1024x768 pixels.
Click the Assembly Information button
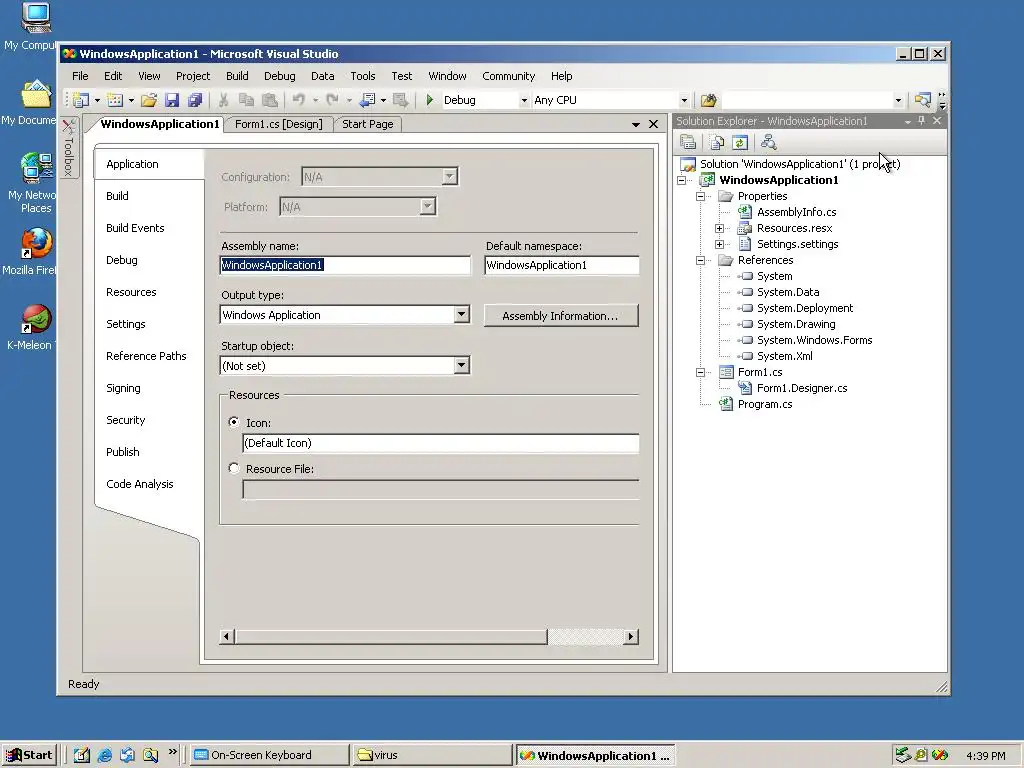(560, 315)
